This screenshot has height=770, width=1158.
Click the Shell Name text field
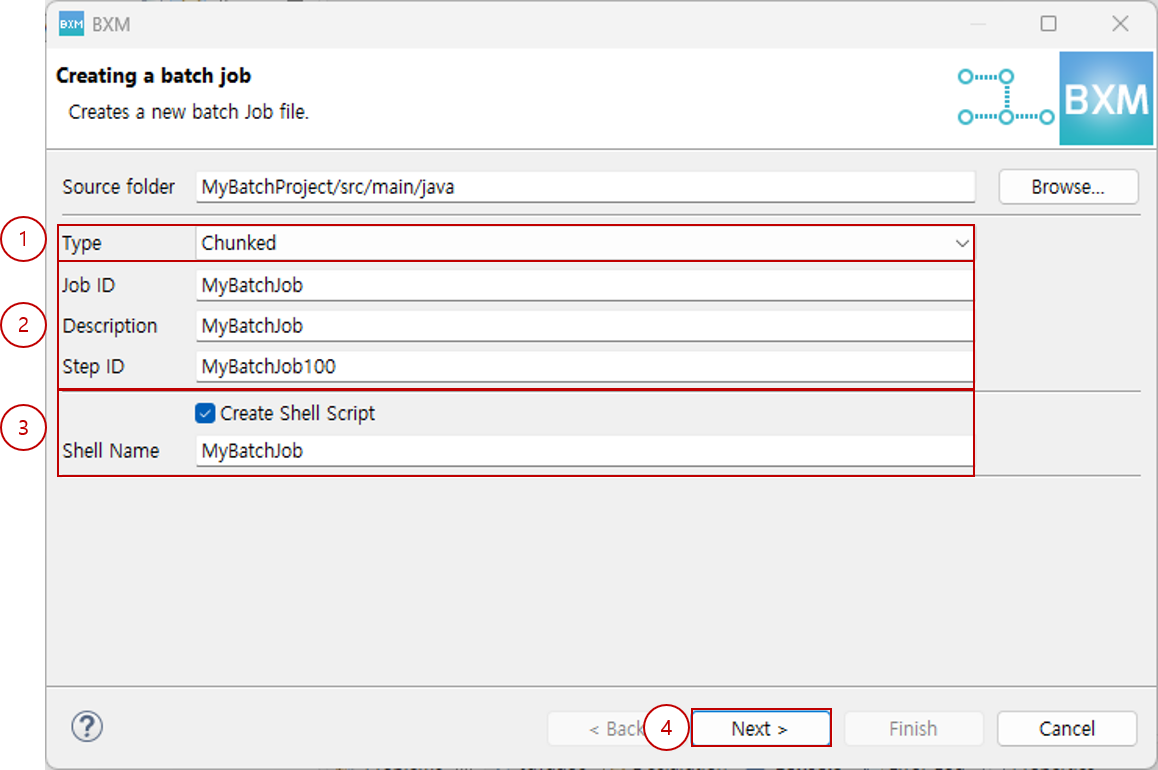click(x=585, y=451)
